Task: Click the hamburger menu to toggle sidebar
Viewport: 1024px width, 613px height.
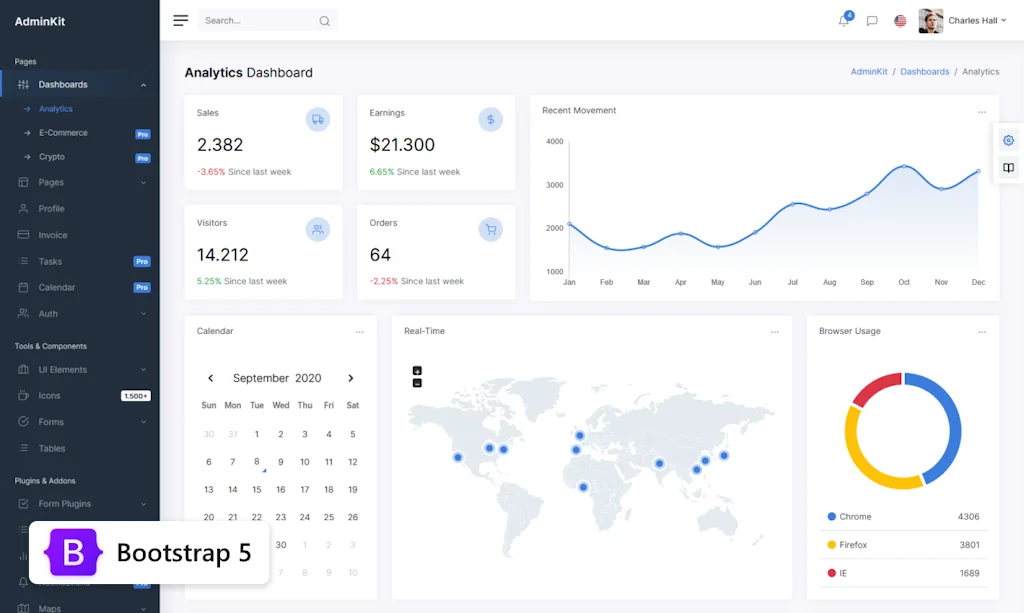Action: [x=181, y=19]
